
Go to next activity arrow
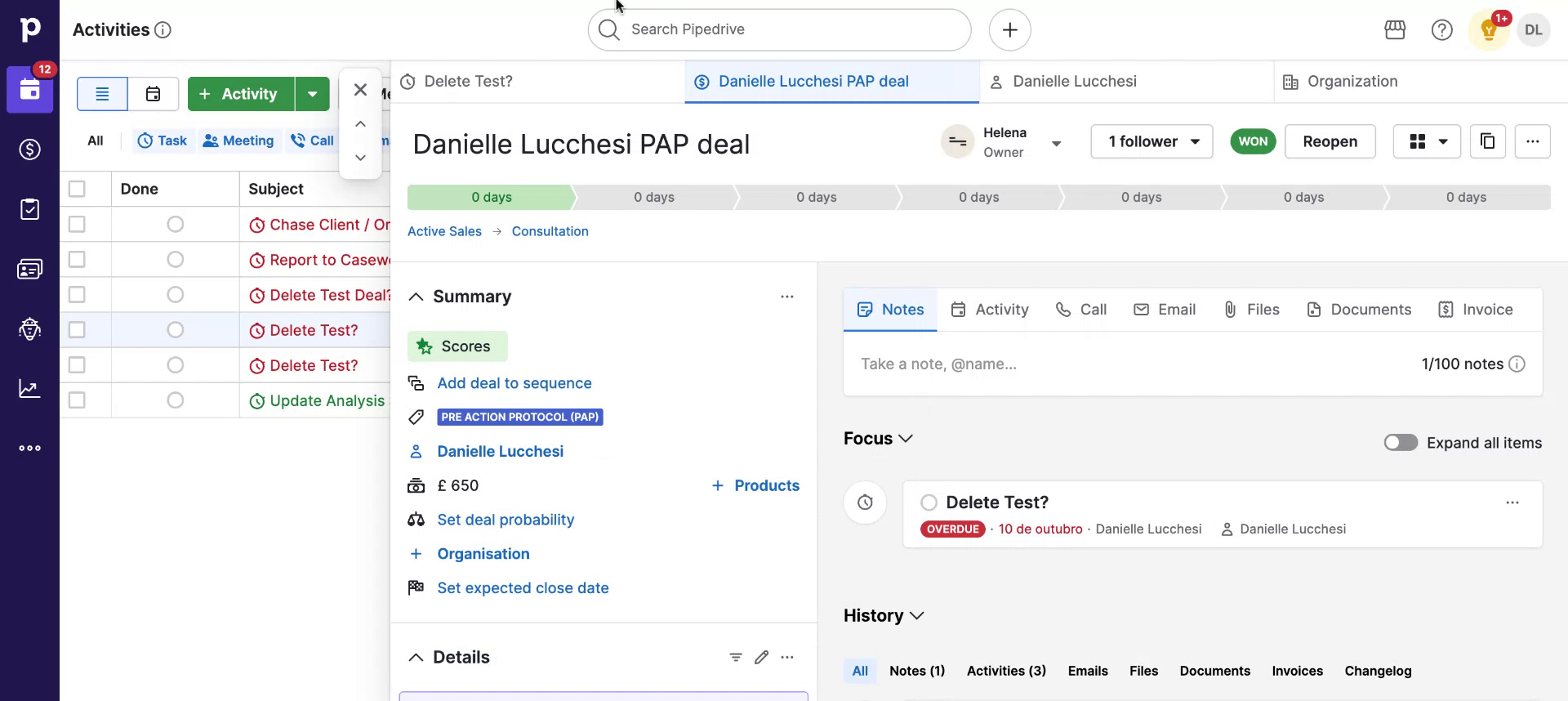(360, 158)
